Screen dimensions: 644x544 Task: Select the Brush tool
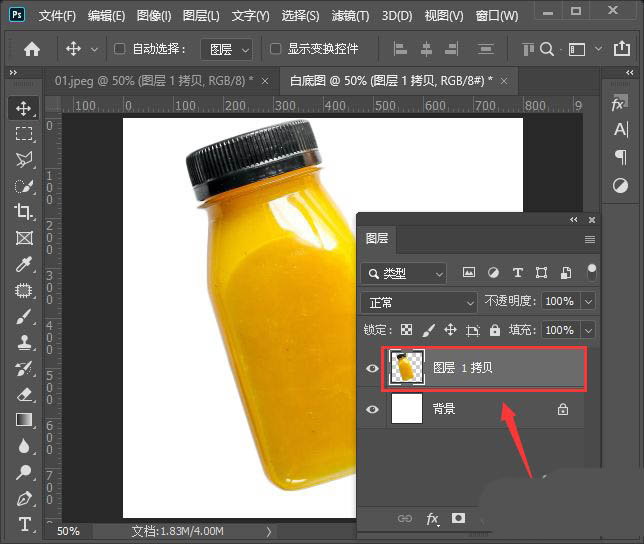click(23, 317)
